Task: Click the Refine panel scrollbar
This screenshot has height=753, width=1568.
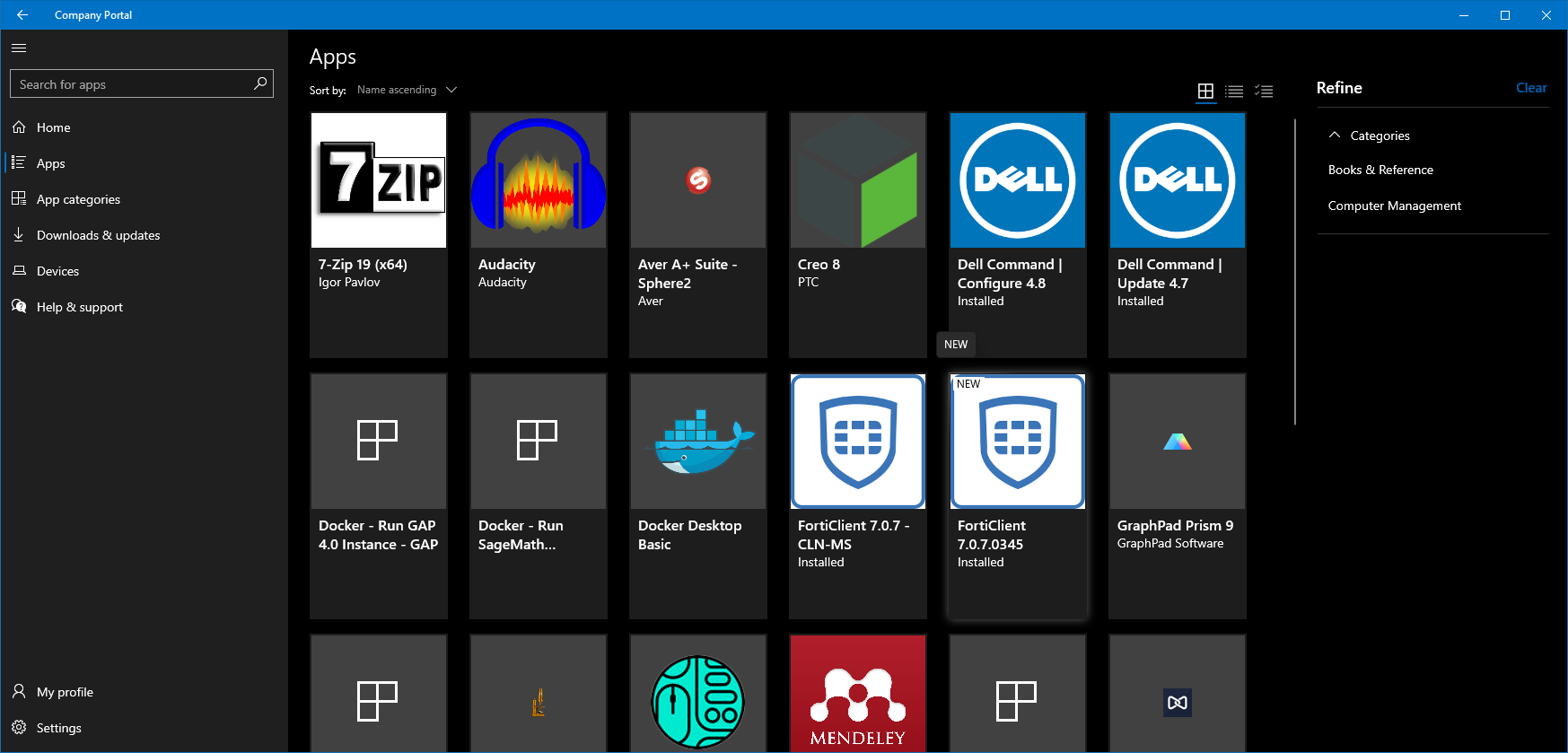Action: pyautogui.click(x=1295, y=271)
